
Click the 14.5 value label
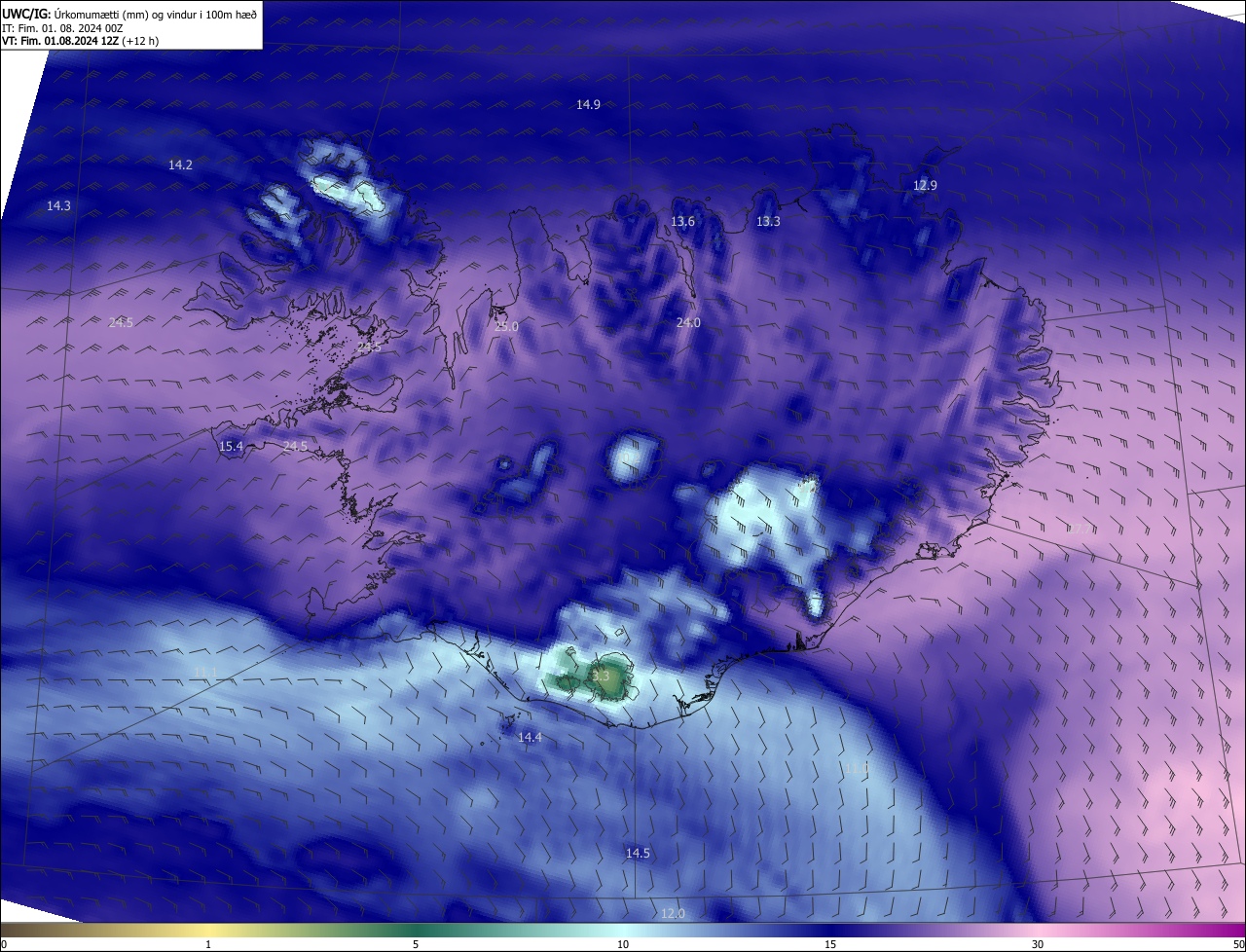tap(638, 853)
